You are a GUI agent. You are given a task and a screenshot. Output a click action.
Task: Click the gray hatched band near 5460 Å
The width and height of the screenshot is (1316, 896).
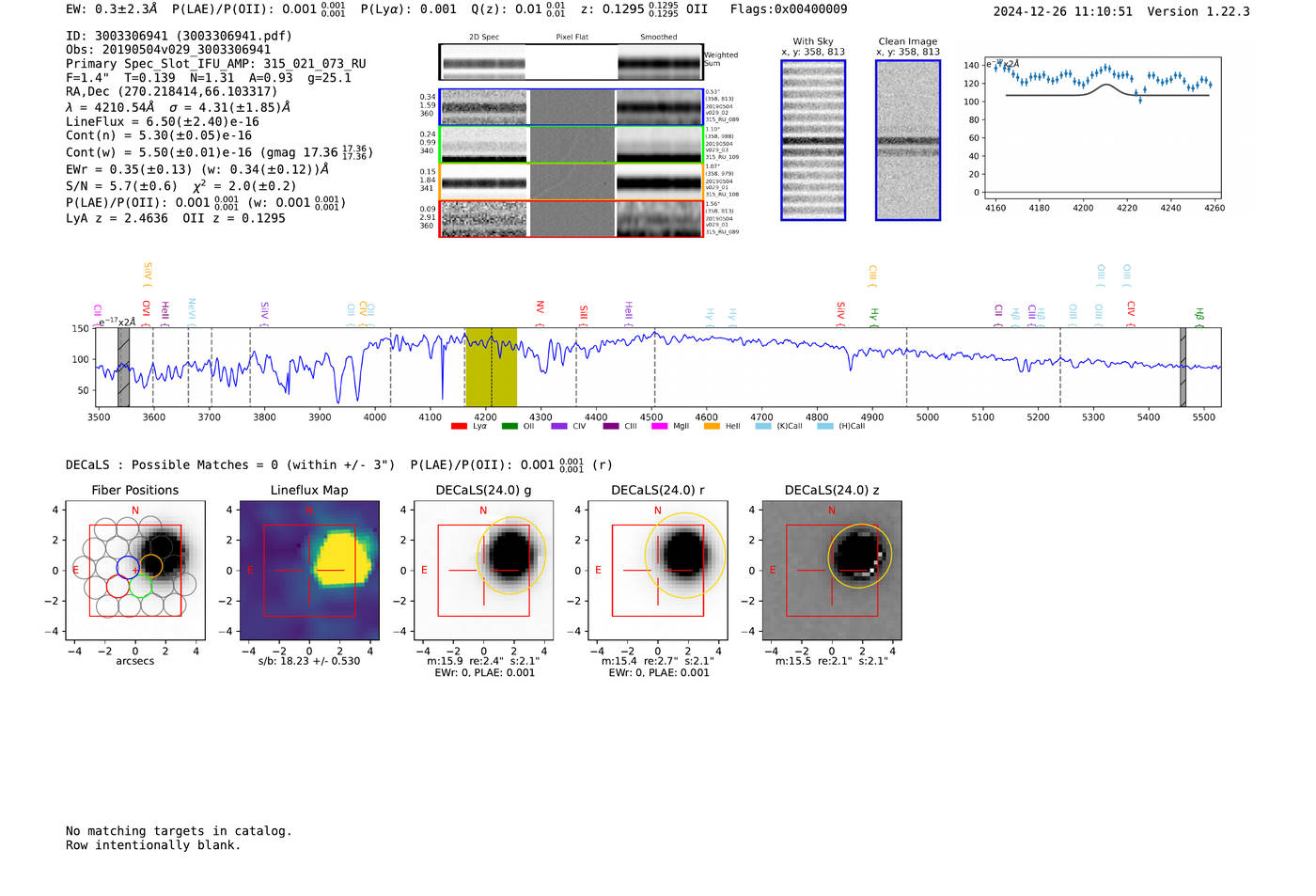pyautogui.click(x=1183, y=368)
